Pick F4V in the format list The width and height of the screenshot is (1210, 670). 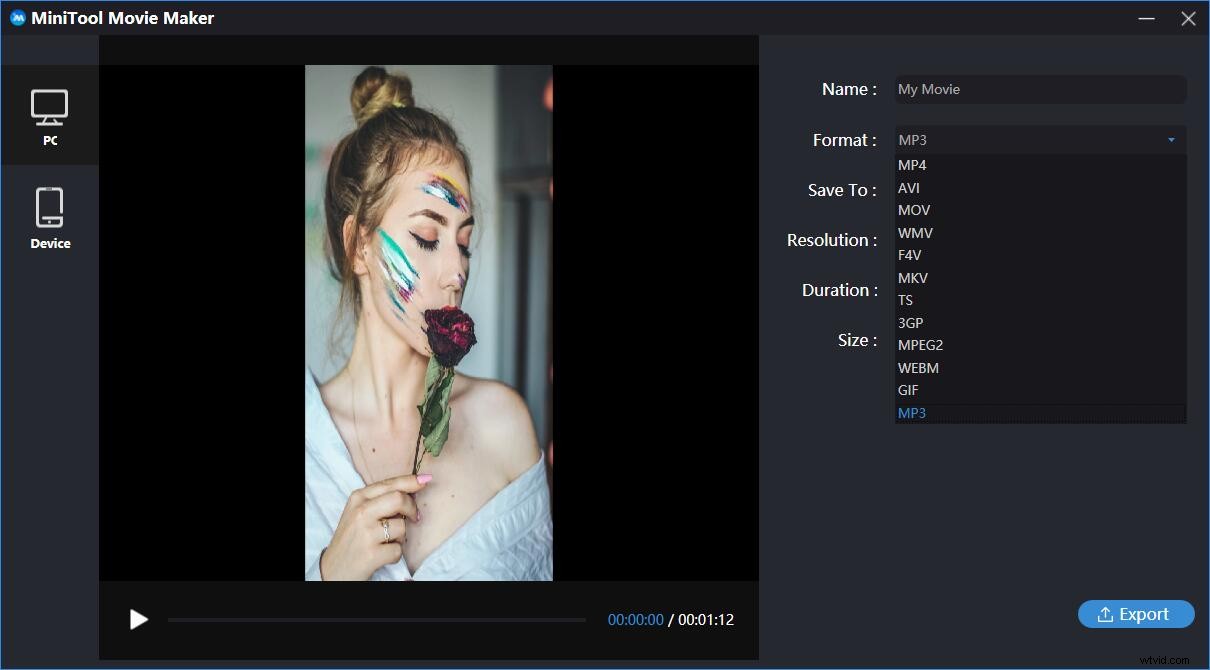tap(910, 255)
